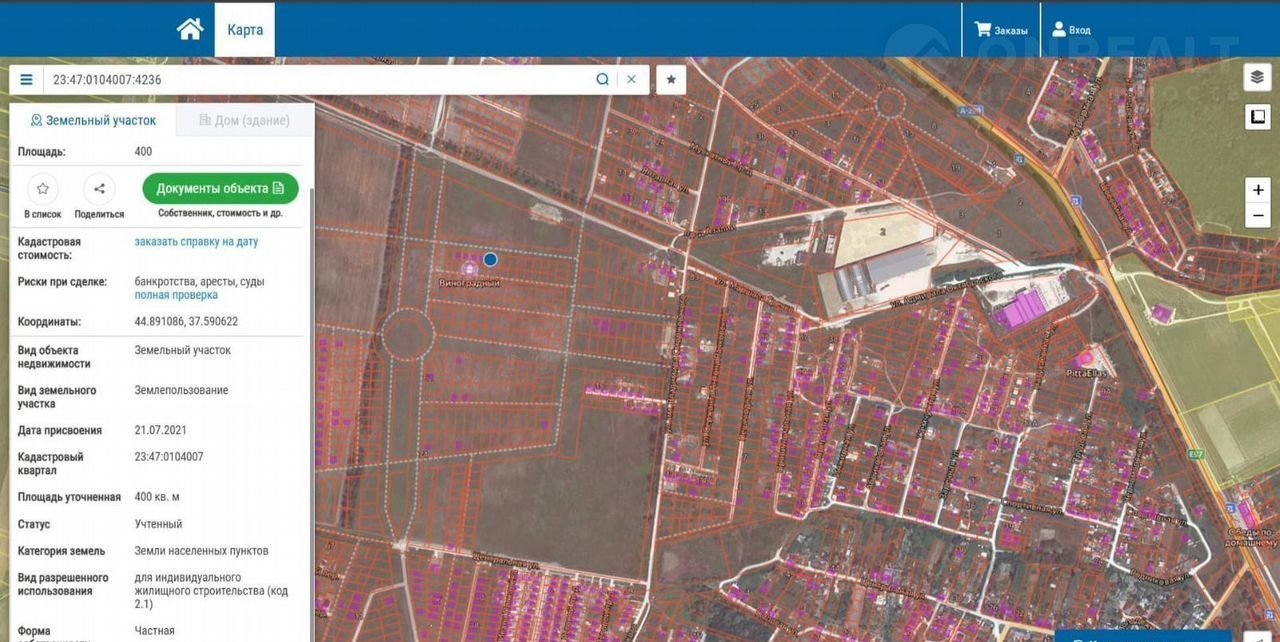Click the home icon in header
Screen dimensions: 1280x642
click(x=190, y=29)
